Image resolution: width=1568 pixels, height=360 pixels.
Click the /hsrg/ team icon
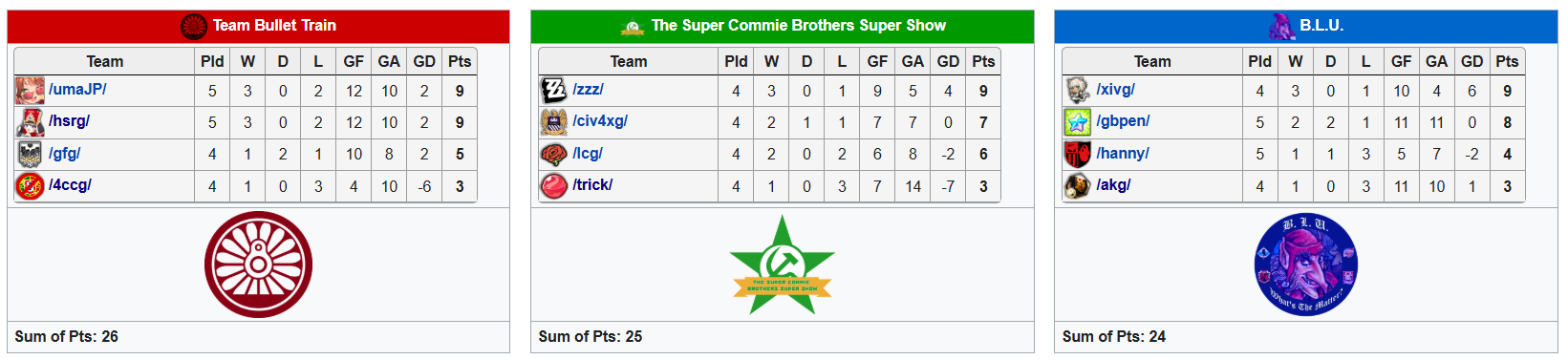pyautogui.click(x=30, y=122)
